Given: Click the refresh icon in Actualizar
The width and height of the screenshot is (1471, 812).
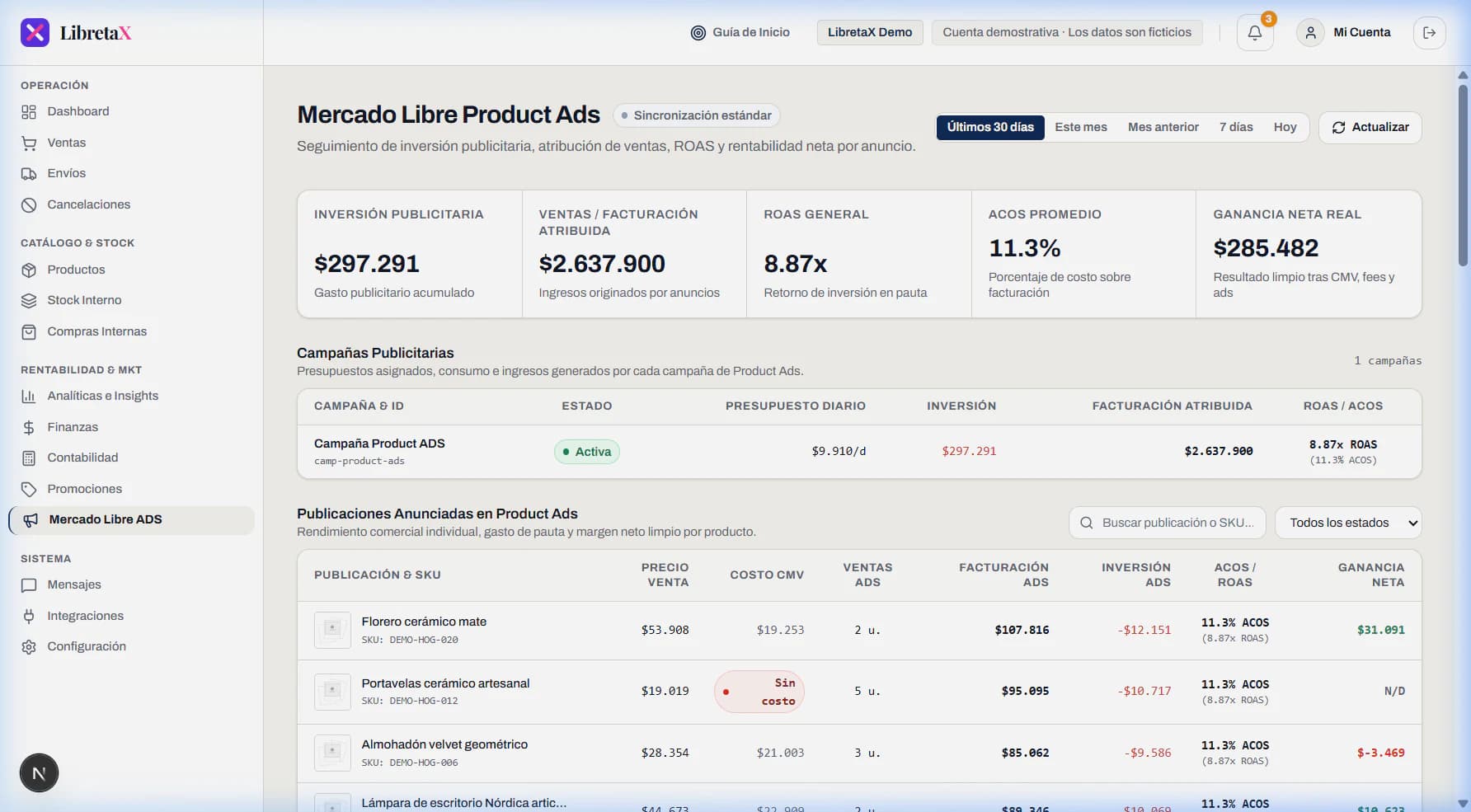Looking at the screenshot, I should 1339,128.
